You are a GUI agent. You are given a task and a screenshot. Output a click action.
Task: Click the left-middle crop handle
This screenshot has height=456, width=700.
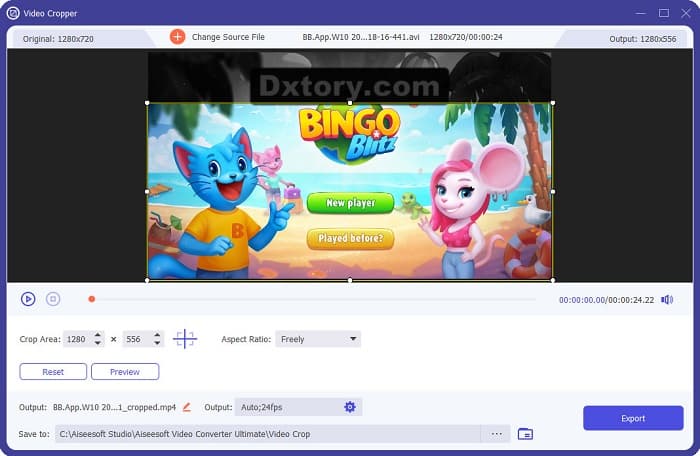147,192
